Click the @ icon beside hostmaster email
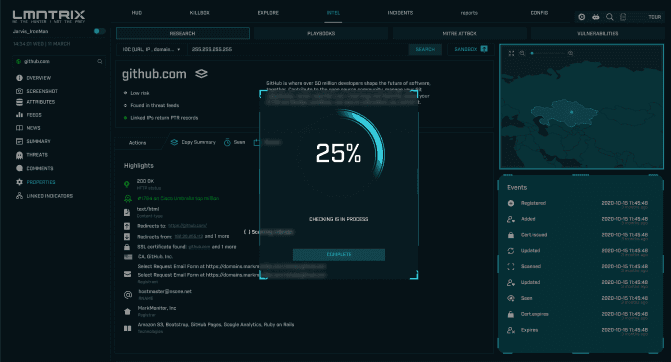The width and height of the screenshot is (671, 362). pyautogui.click(x=128, y=294)
